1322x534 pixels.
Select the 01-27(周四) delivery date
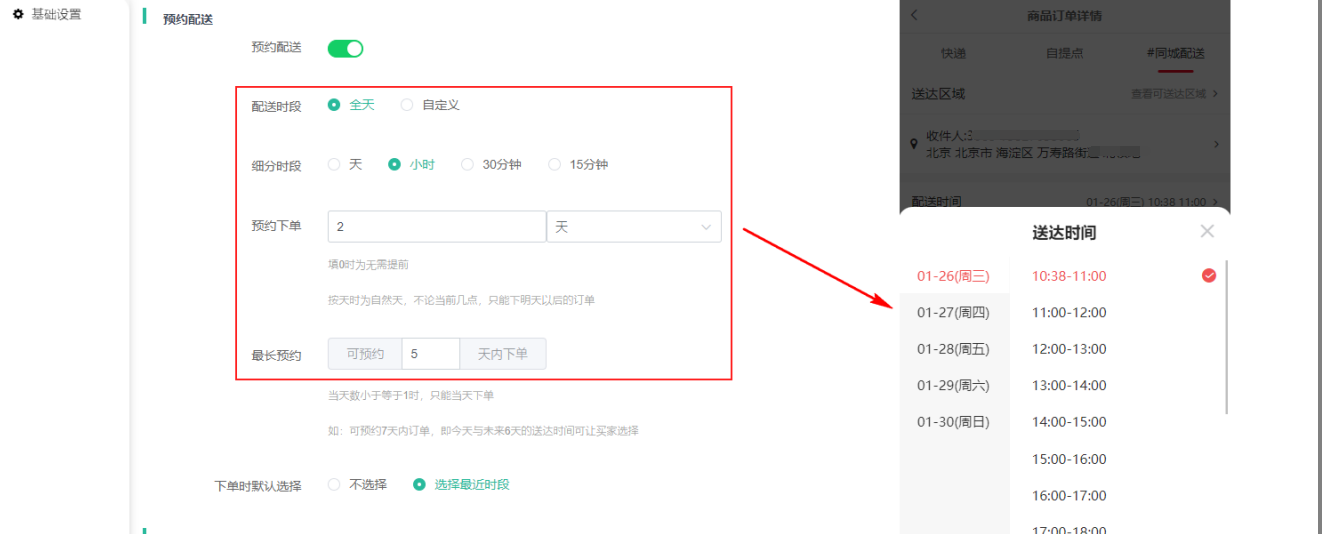(953, 313)
